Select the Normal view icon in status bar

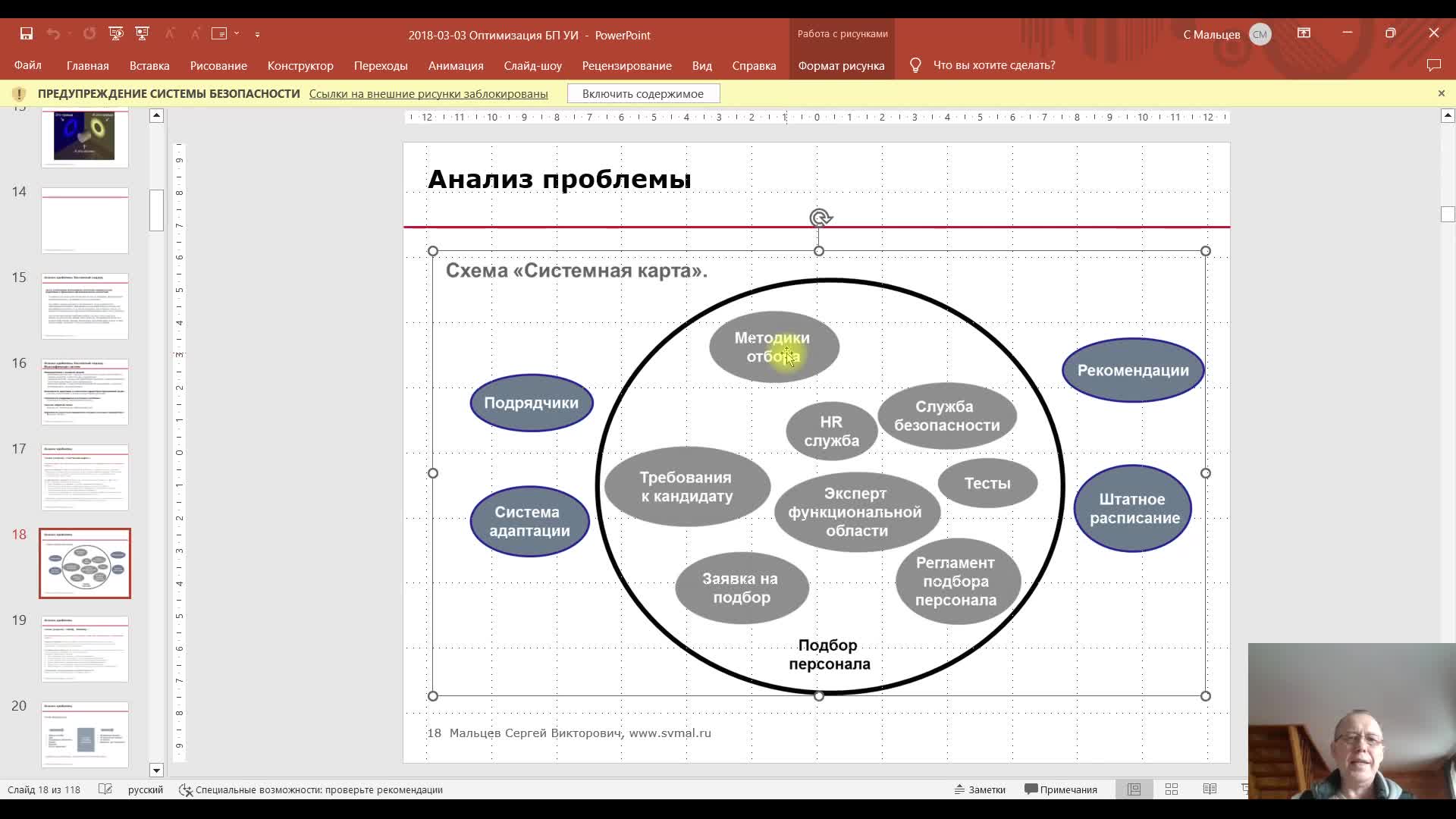pyautogui.click(x=1134, y=789)
